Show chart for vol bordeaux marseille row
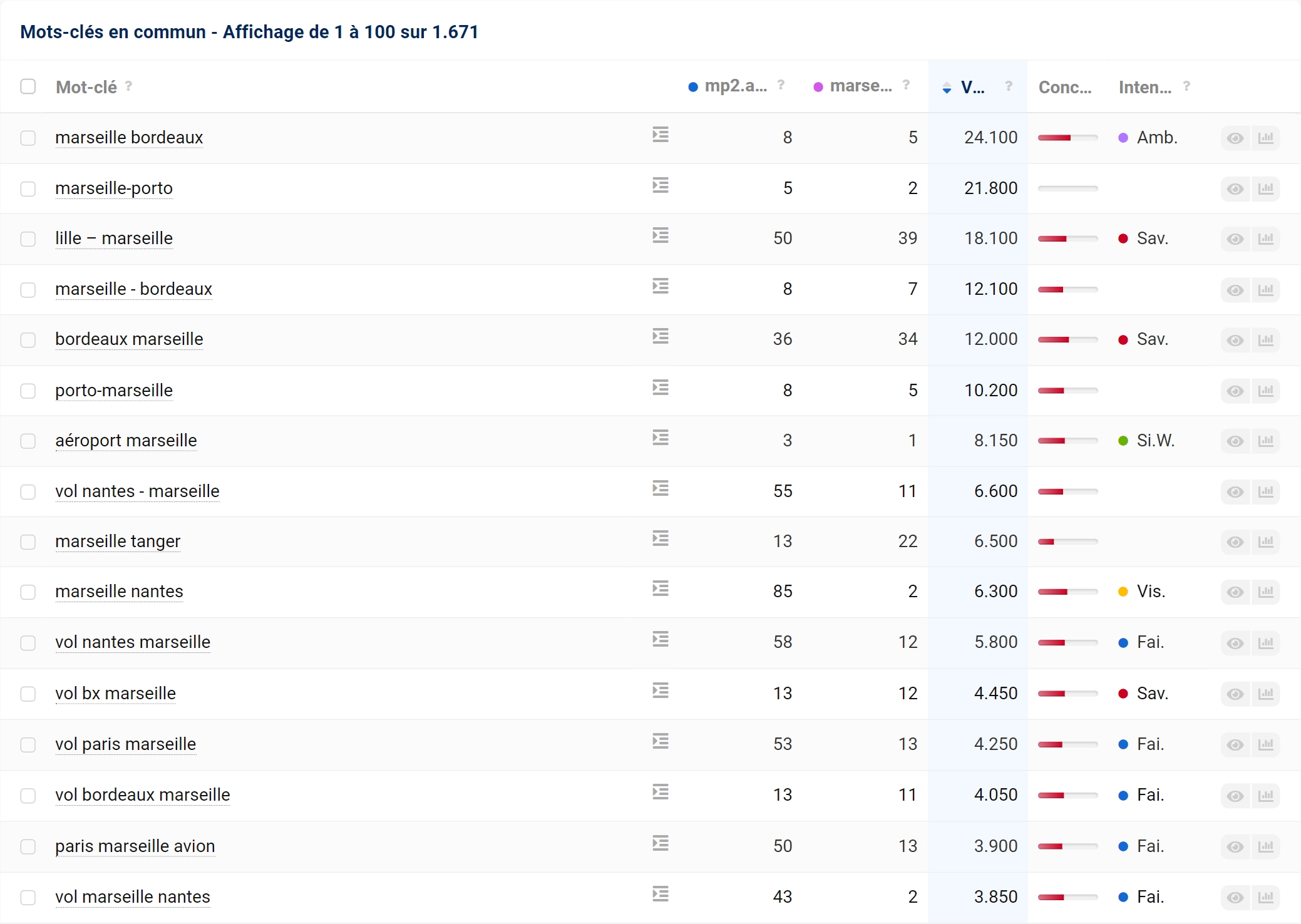The image size is (1301, 924). [x=1265, y=795]
